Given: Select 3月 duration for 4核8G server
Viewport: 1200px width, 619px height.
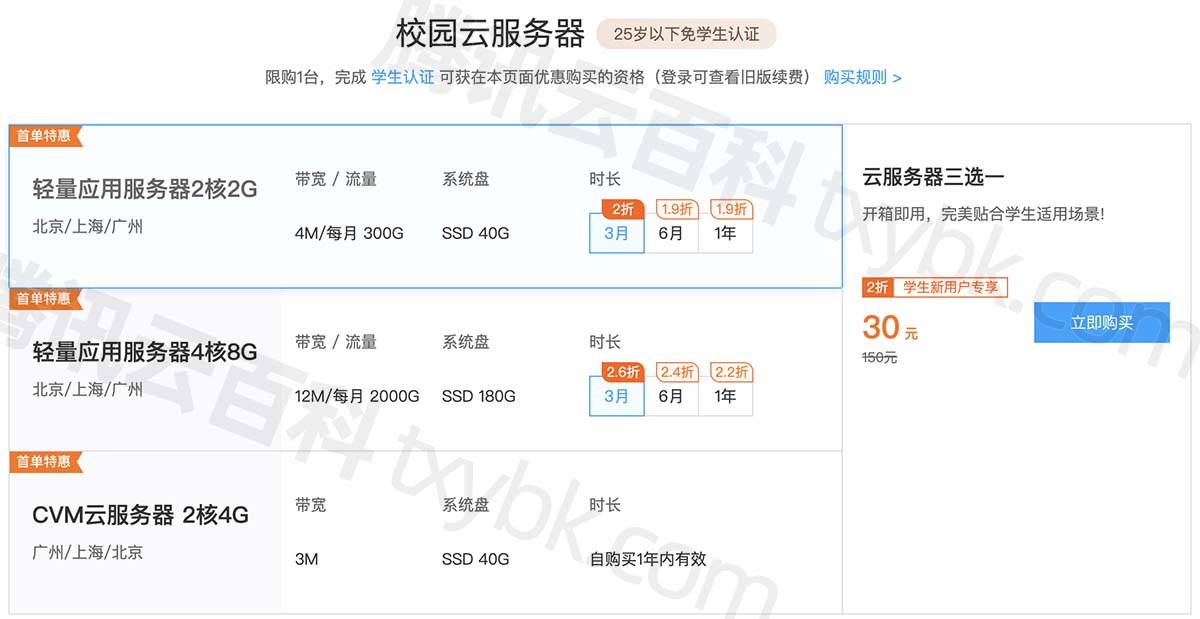Looking at the screenshot, I should [x=617, y=396].
